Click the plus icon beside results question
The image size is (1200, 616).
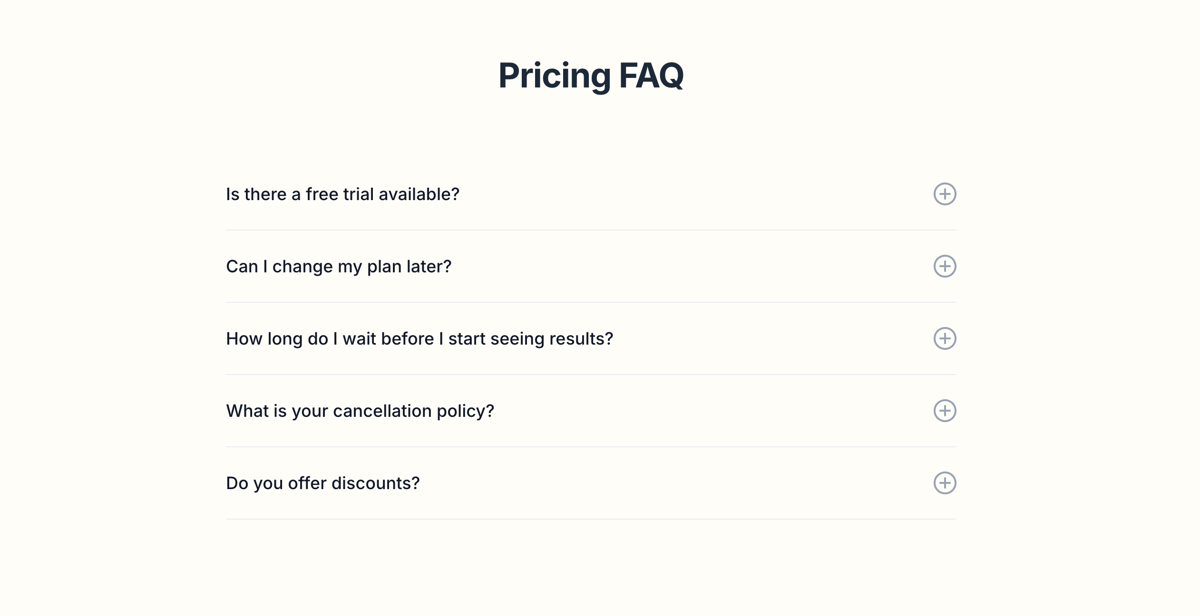945,338
